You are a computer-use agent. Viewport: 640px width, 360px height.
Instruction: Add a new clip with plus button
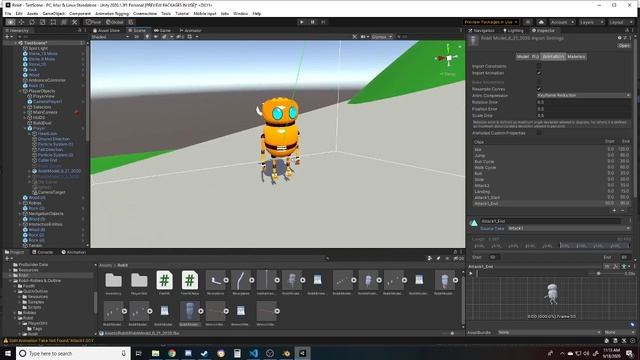(x=614, y=211)
